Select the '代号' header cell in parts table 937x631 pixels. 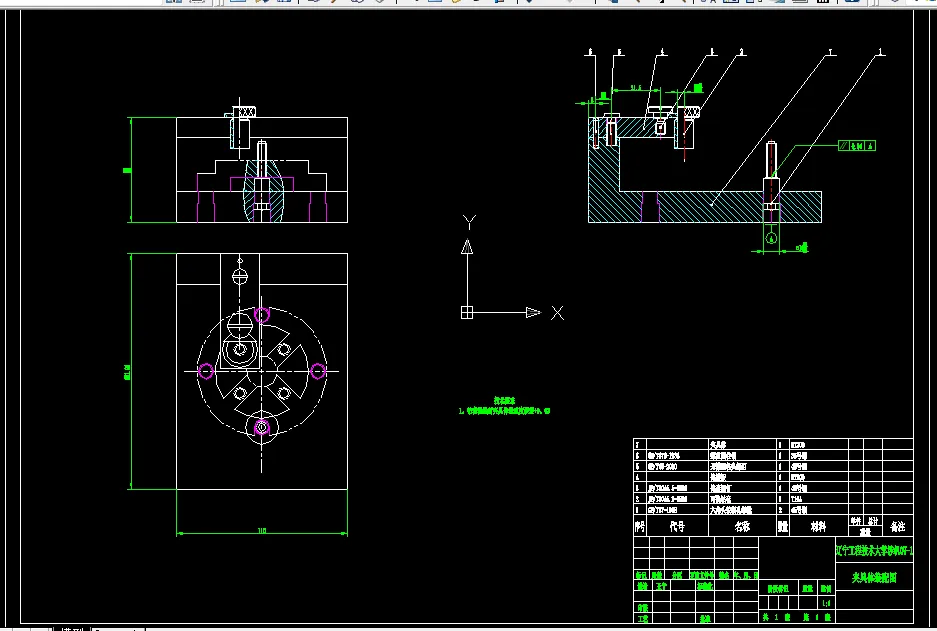pyautogui.click(x=677, y=526)
